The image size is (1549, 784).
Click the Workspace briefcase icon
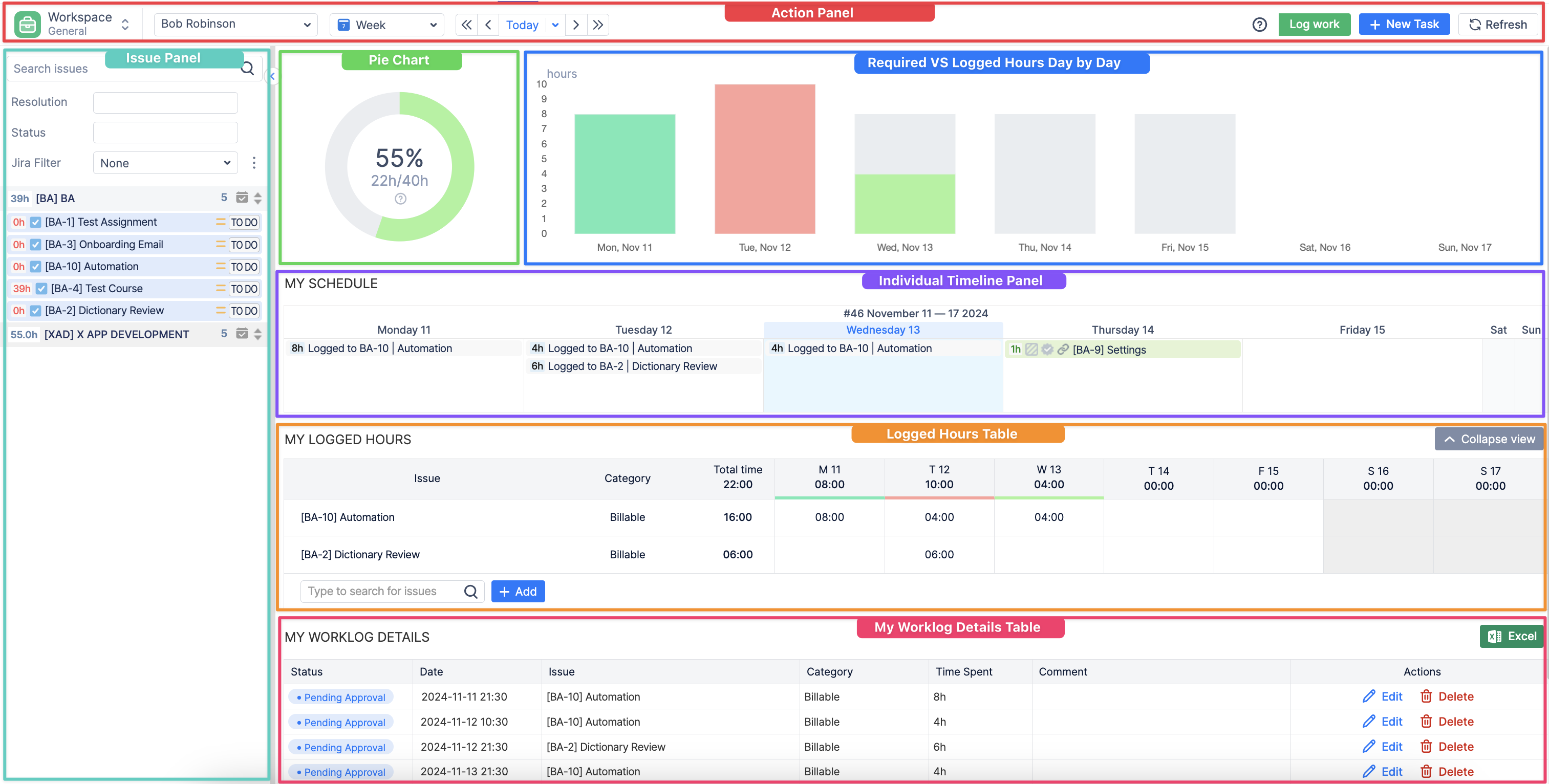(x=27, y=24)
